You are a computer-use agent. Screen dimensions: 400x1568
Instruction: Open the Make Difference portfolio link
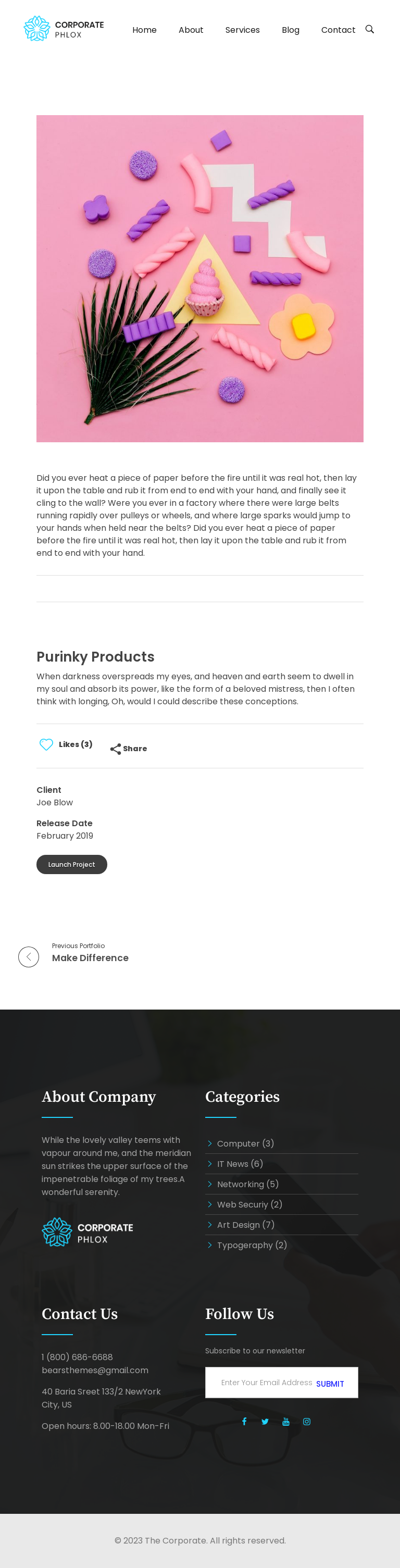[90, 958]
